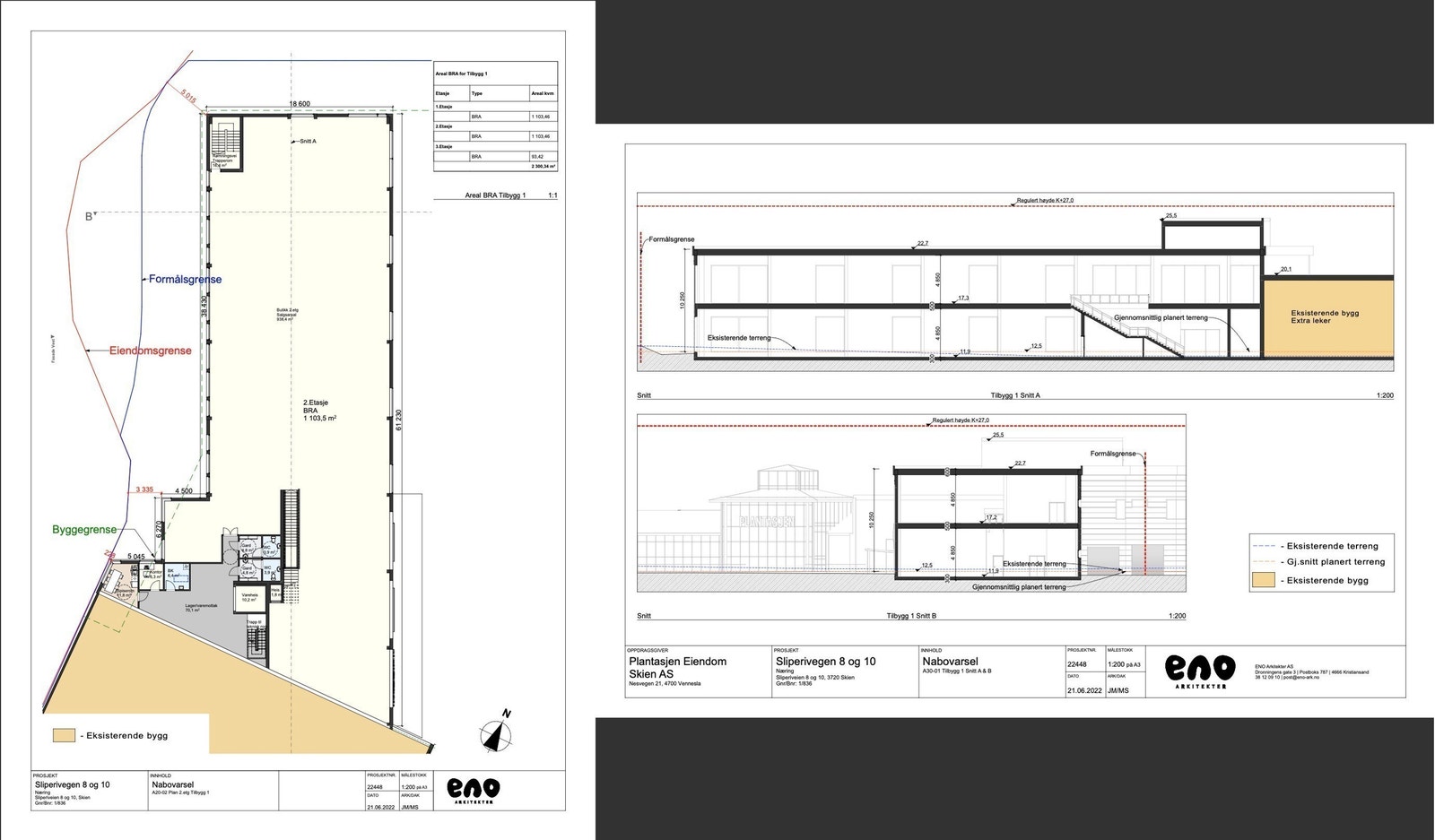The width and height of the screenshot is (1435, 840).
Task: Click the ENO Arkitekter logo on the section sheet
Action: (x=1200, y=671)
